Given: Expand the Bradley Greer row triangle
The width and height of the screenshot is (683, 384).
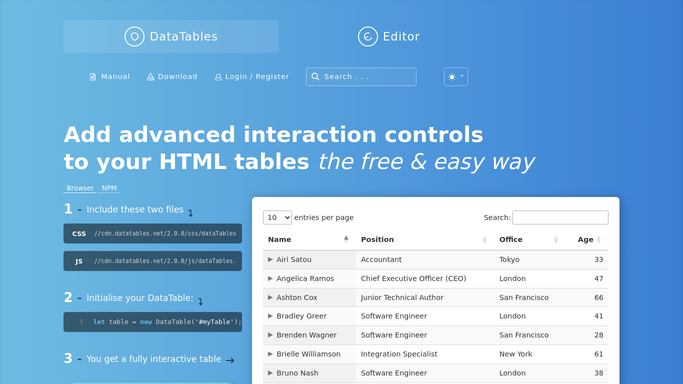Looking at the screenshot, I should click(x=270, y=316).
